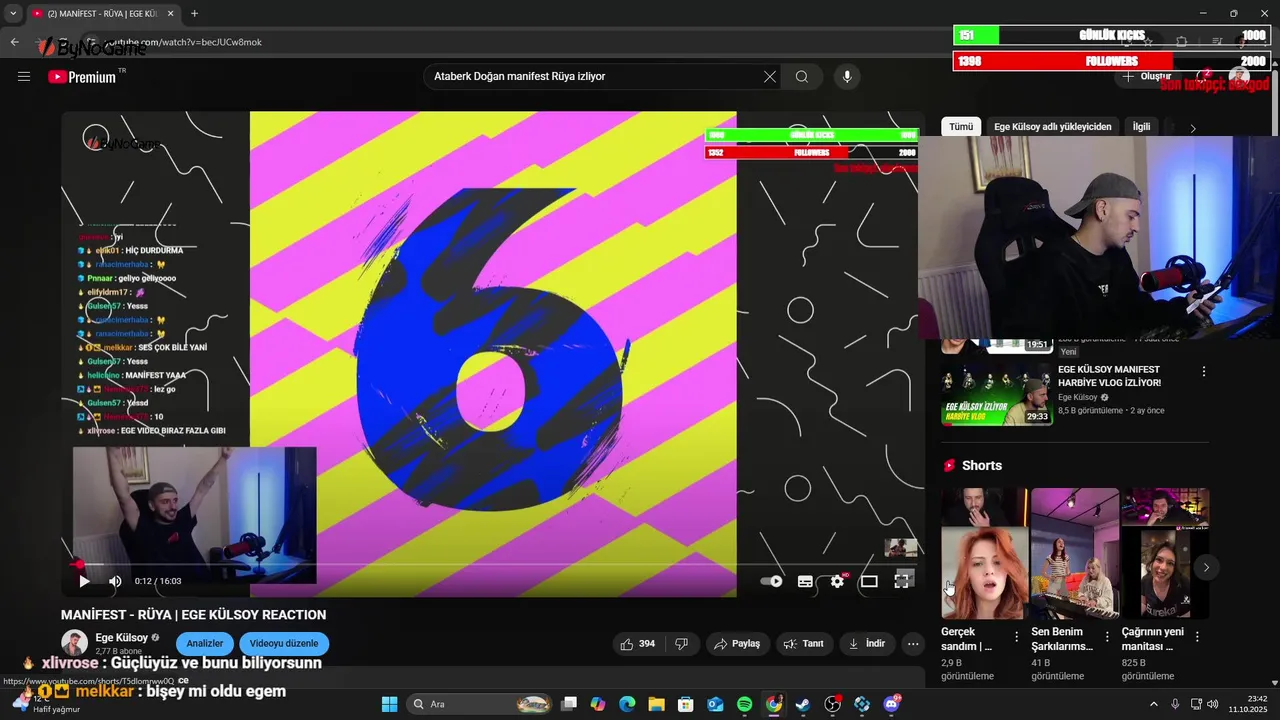
Task: Open options for Sen Benim Şarkılarıms short
Action: click(x=1107, y=636)
